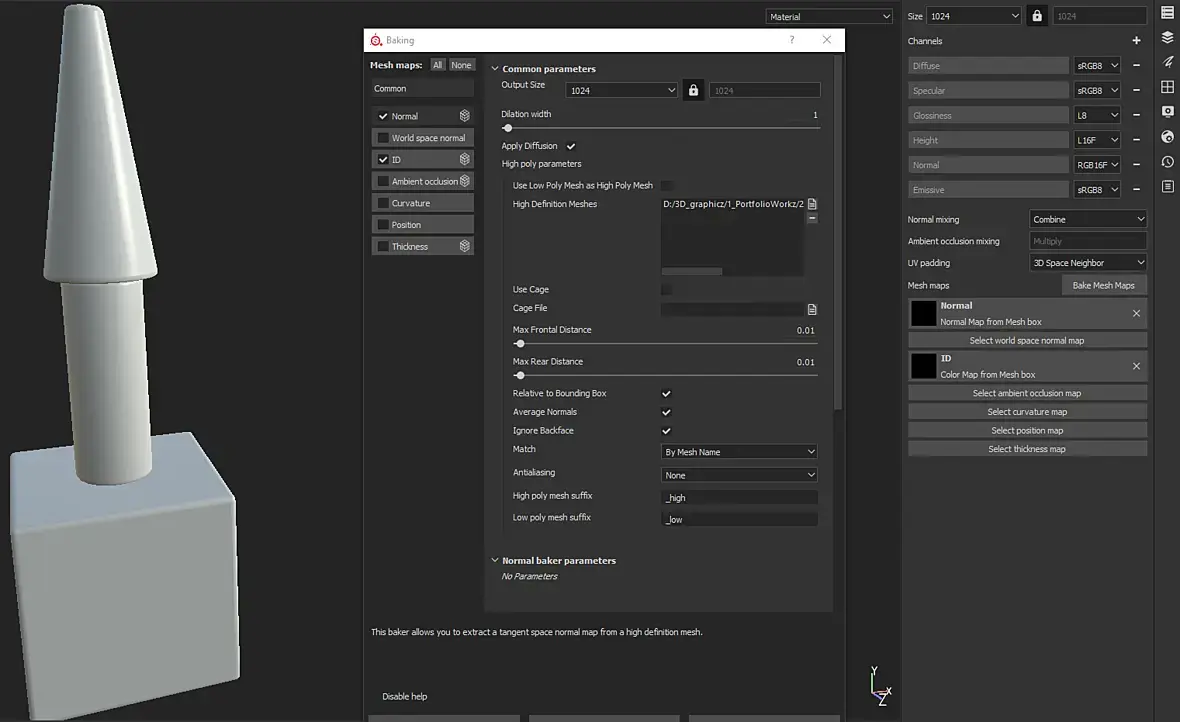Open the Antialiasing dropdown
Viewport: 1180px width, 722px height.
(739, 475)
